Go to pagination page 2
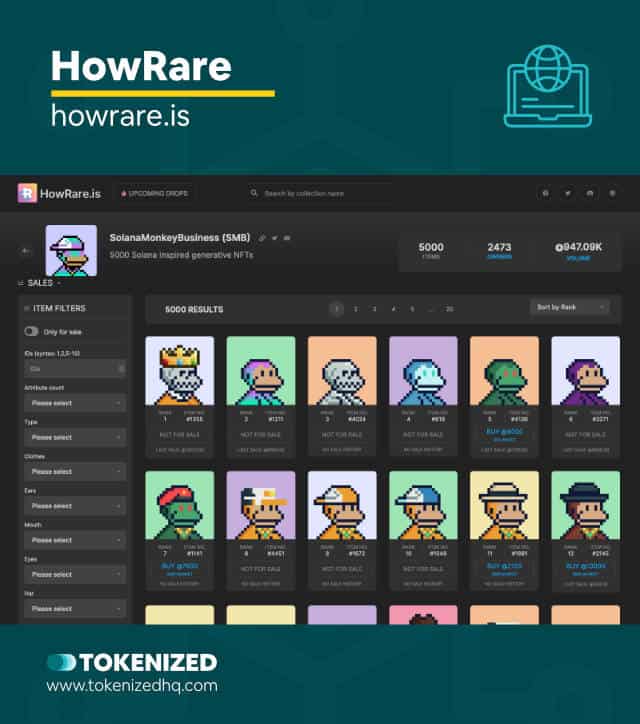 [356, 309]
